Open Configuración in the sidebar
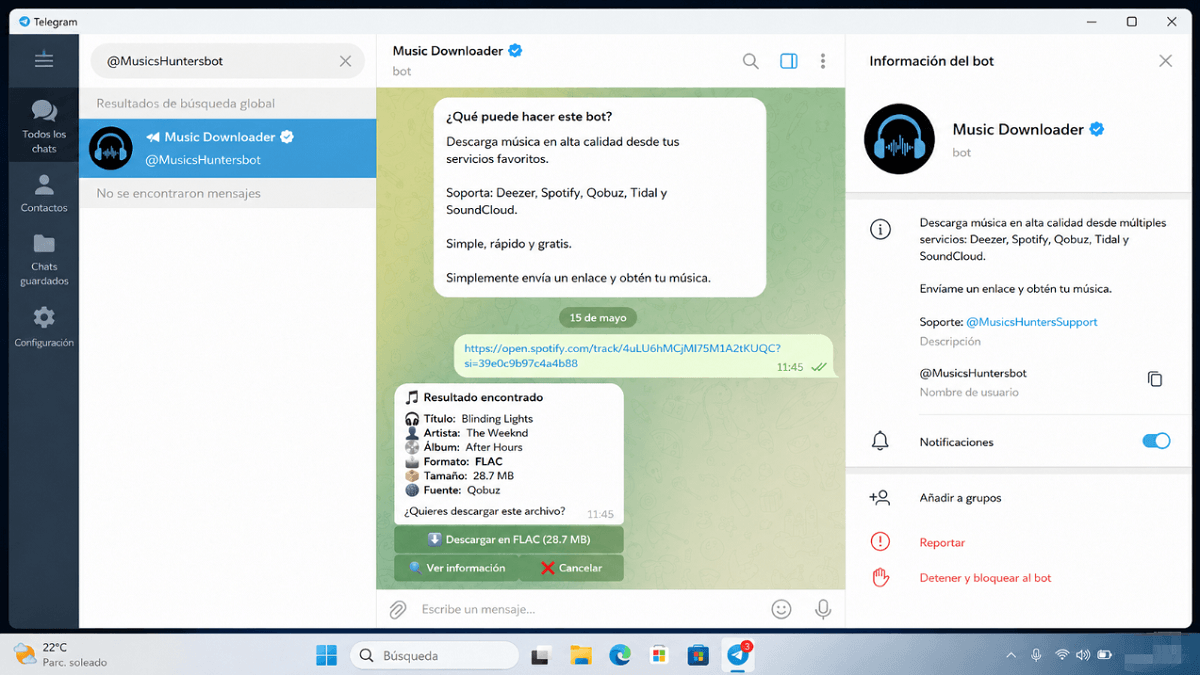Viewport: 1200px width, 675px height. (x=44, y=327)
